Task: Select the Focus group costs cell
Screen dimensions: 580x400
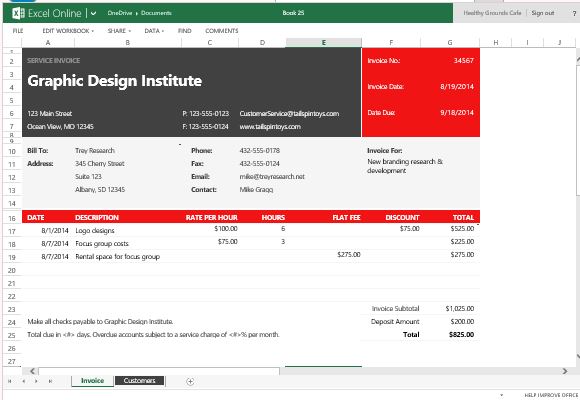Action: click(102, 243)
